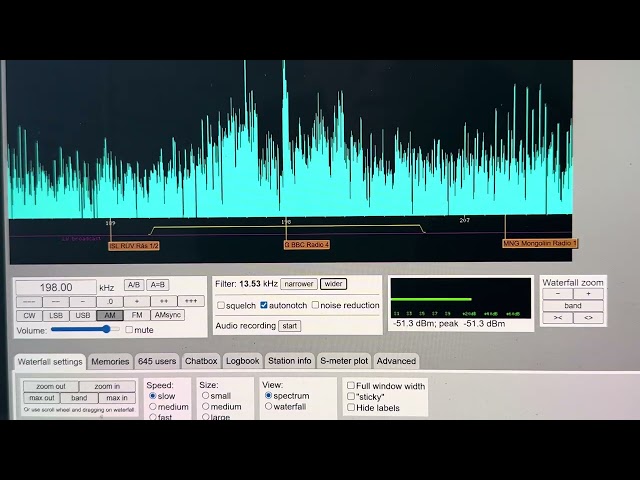Open the 645 users tab
This screenshot has height=480, width=640.
coord(157,361)
